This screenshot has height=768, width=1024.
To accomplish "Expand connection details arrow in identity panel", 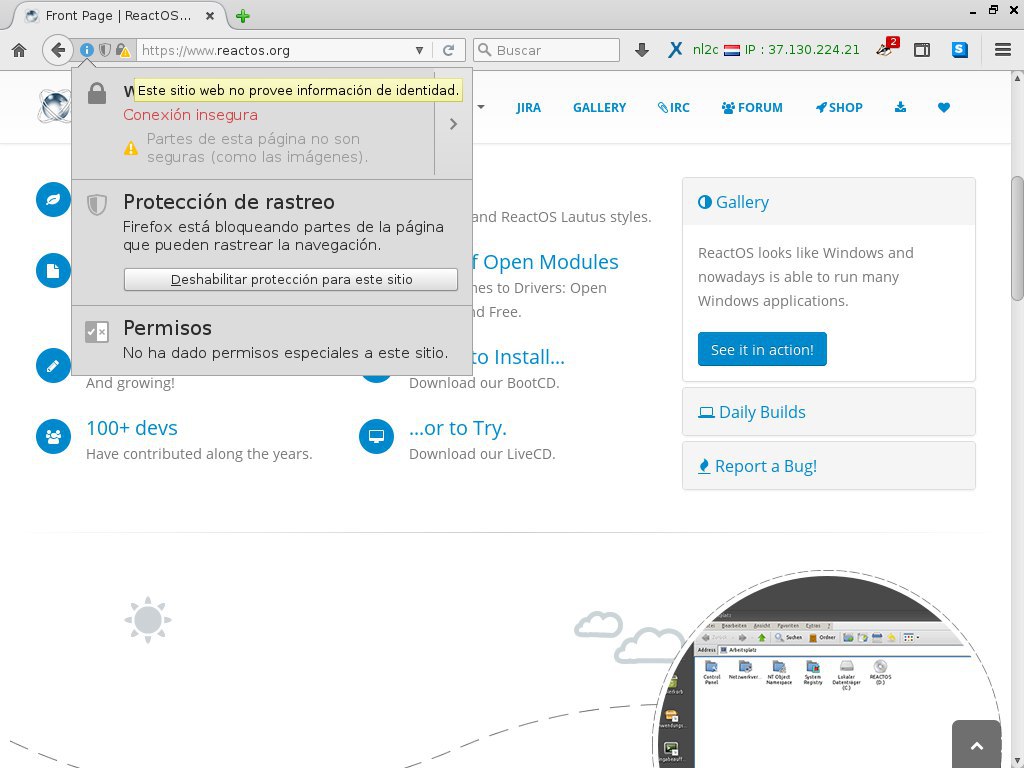I will 453,123.
